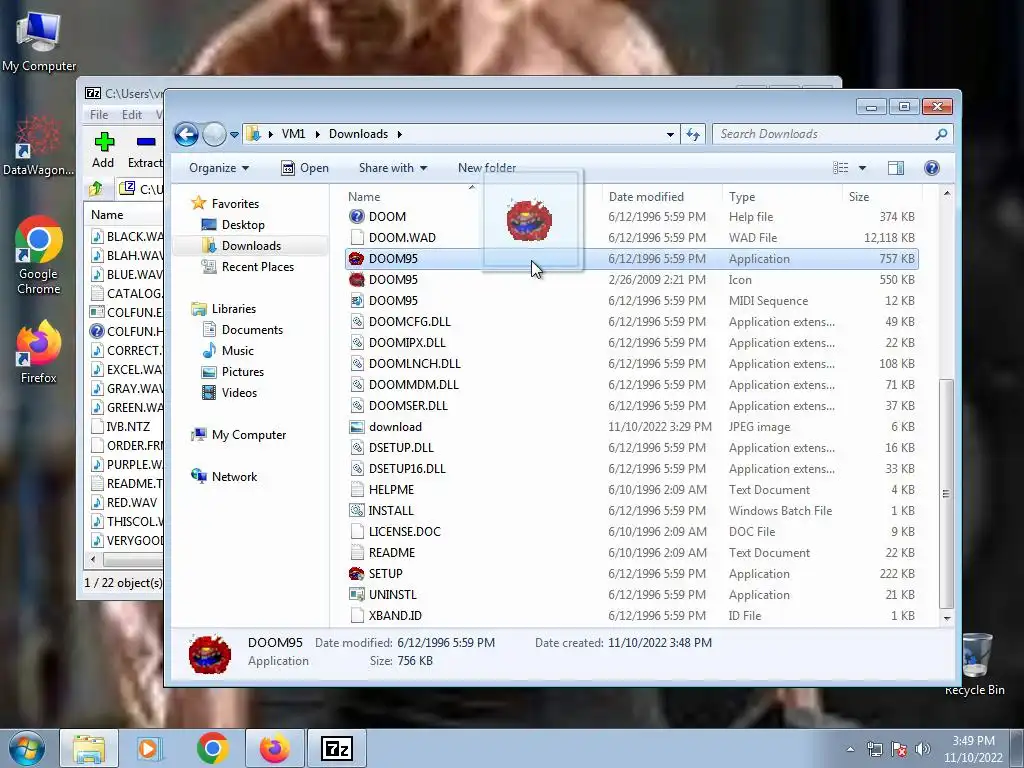Select the README text document
The width and height of the screenshot is (1024, 768).
(392, 552)
